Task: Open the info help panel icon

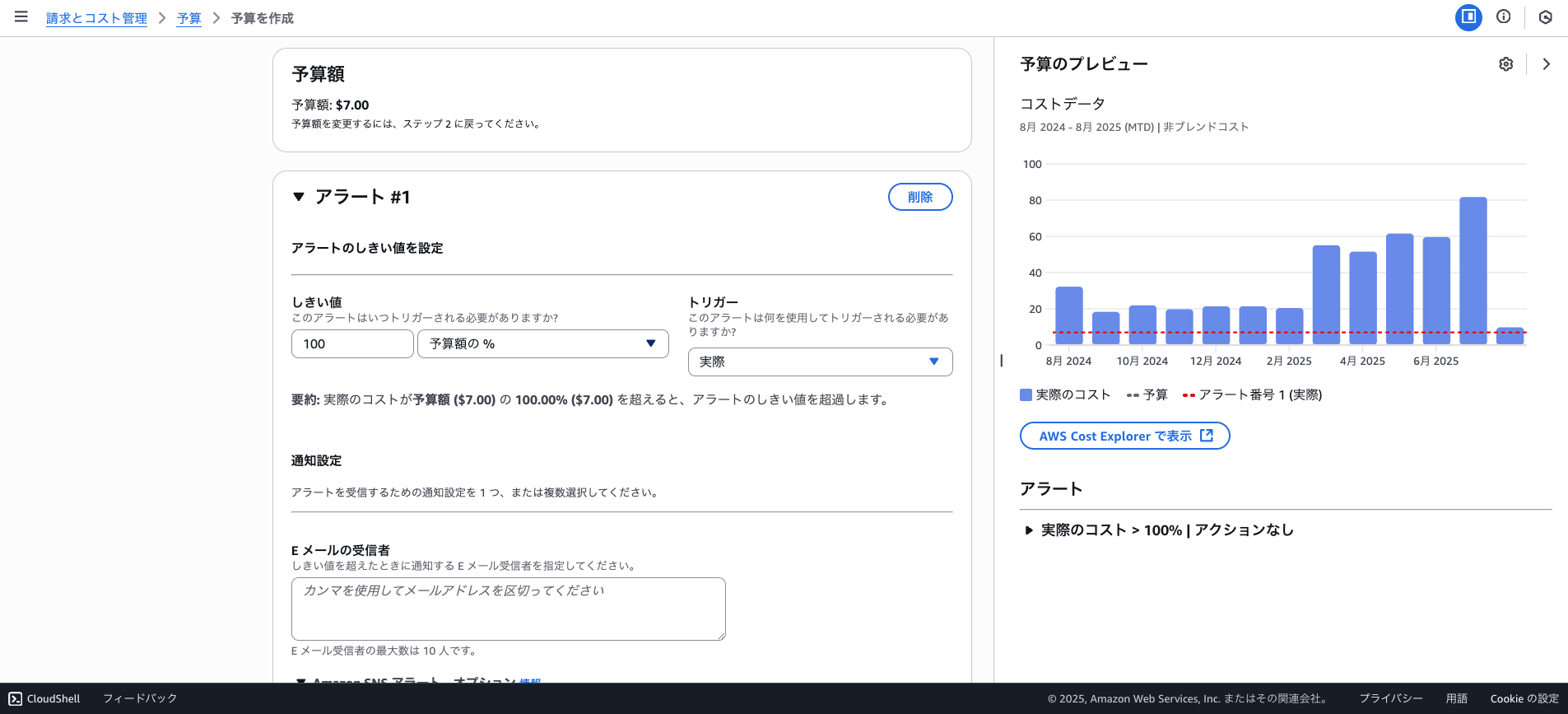Action: [1504, 17]
